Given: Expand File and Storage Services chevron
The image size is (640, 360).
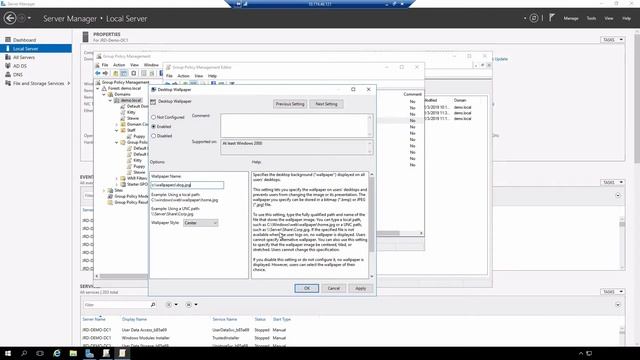Looking at the screenshot, I should point(69,83).
